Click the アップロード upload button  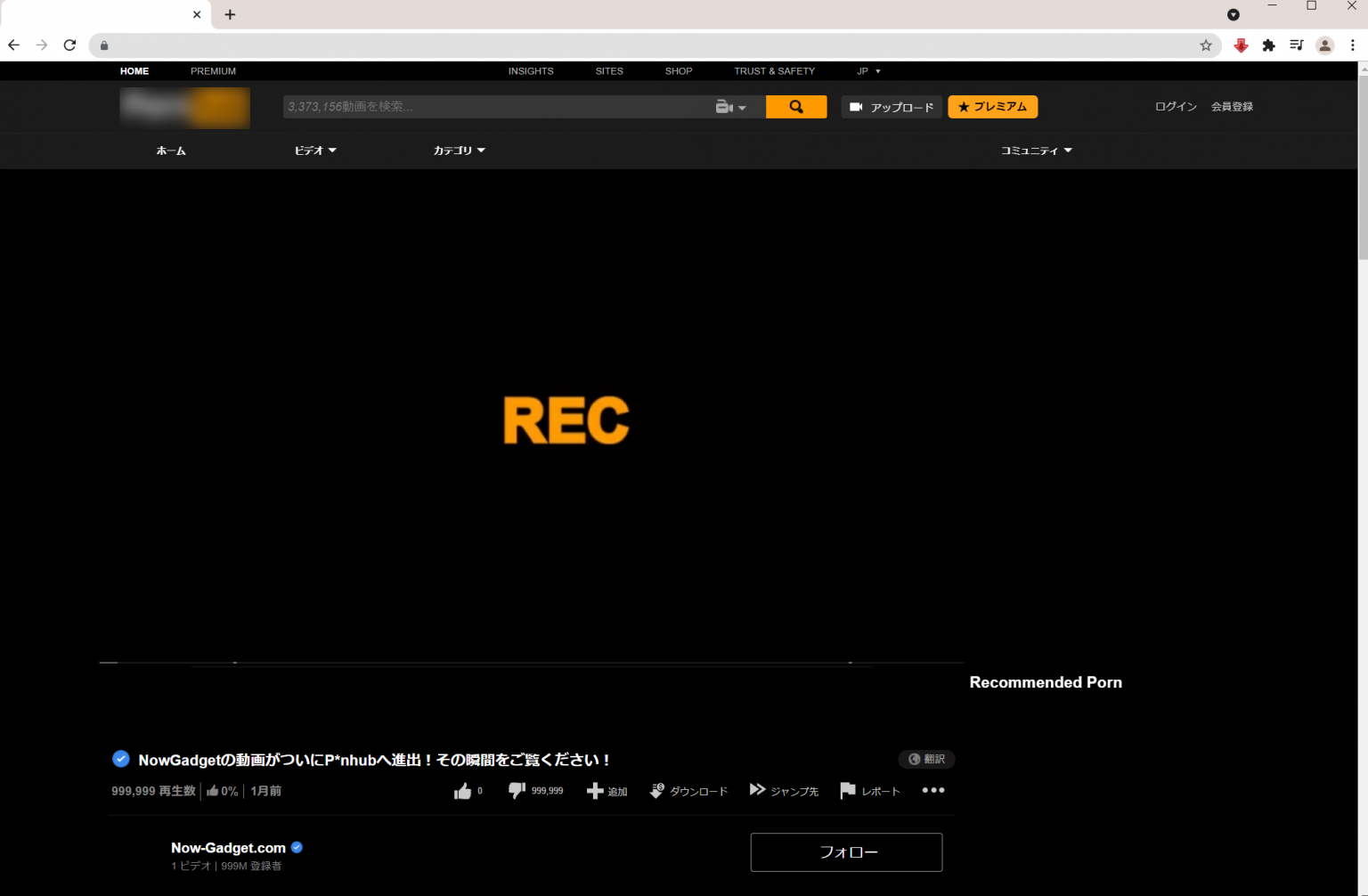[892, 107]
